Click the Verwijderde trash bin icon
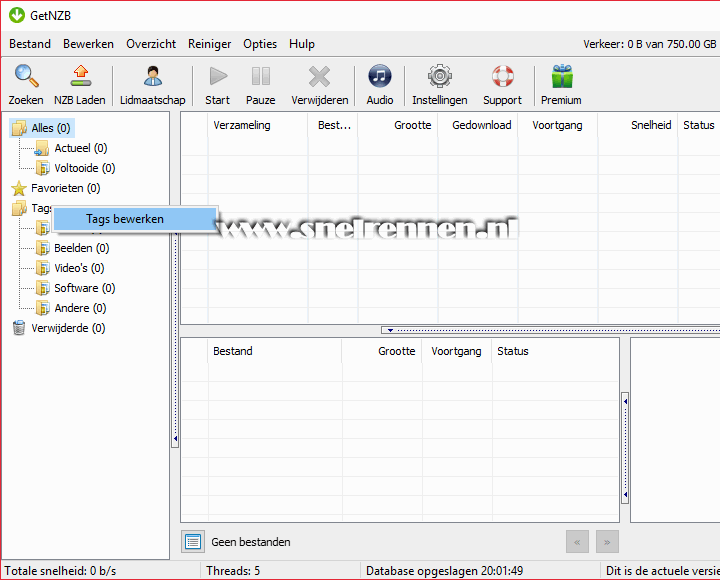720x580 pixels. pos(19,328)
